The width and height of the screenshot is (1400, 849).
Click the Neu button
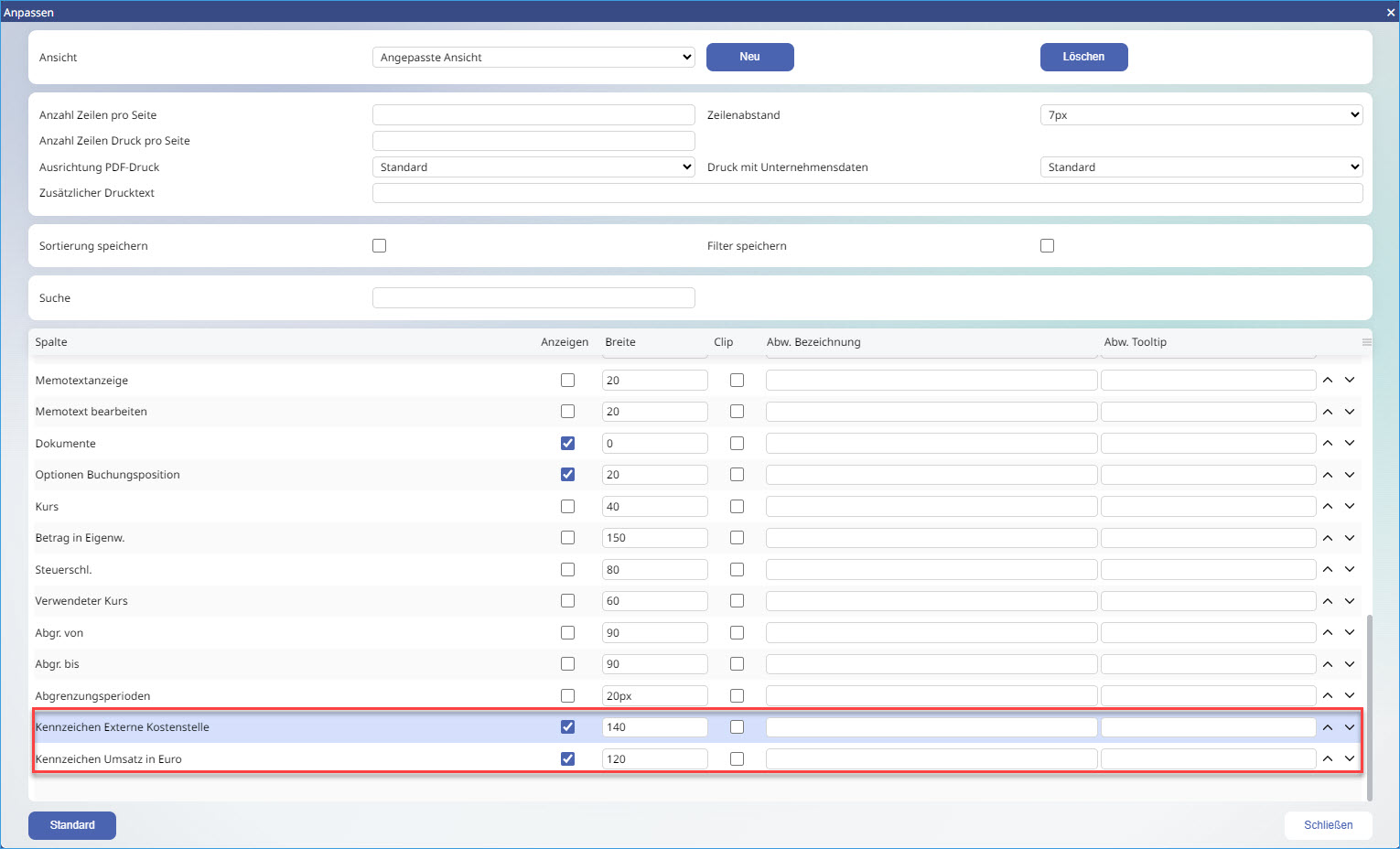click(x=749, y=57)
